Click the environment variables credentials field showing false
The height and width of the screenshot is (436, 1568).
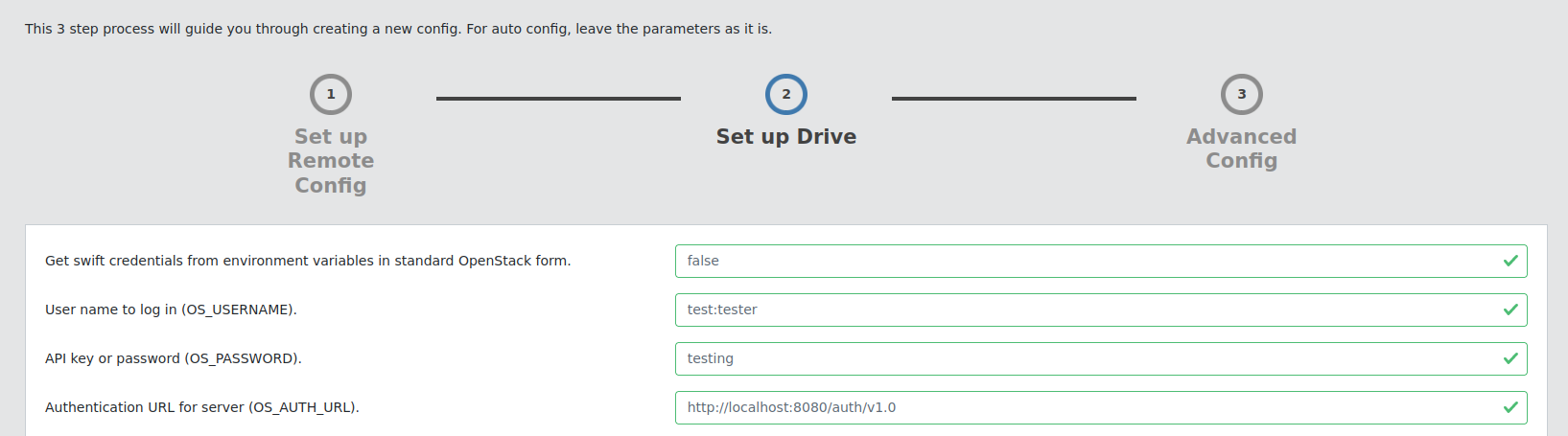[x=1084, y=261]
